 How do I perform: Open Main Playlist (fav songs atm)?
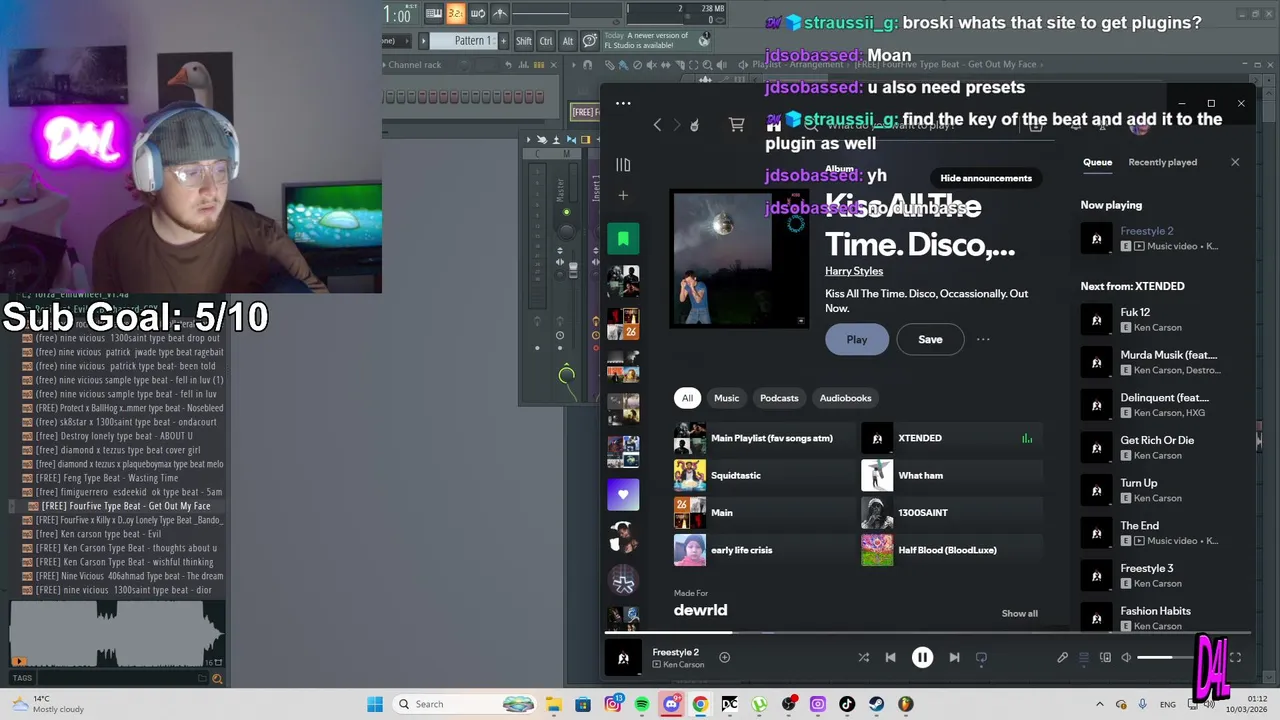pyautogui.click(x=763, y=438)
